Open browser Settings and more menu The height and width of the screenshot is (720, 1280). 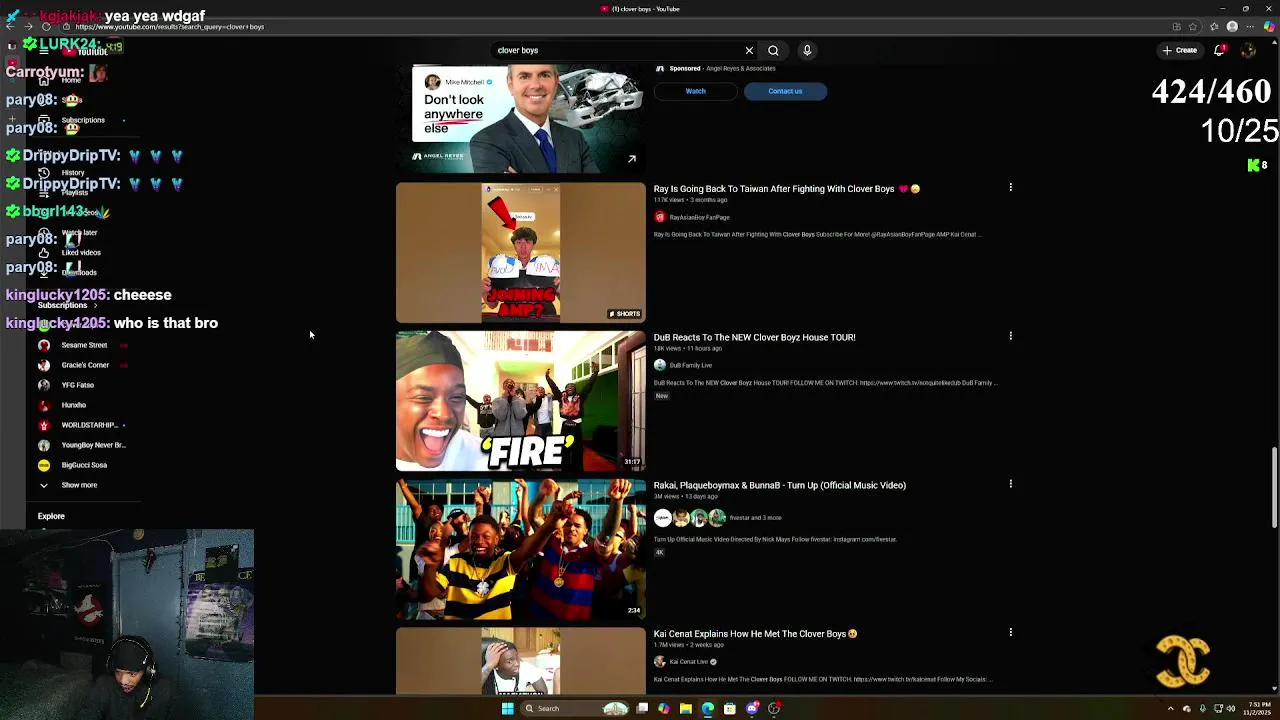(x=1250, y=27)
